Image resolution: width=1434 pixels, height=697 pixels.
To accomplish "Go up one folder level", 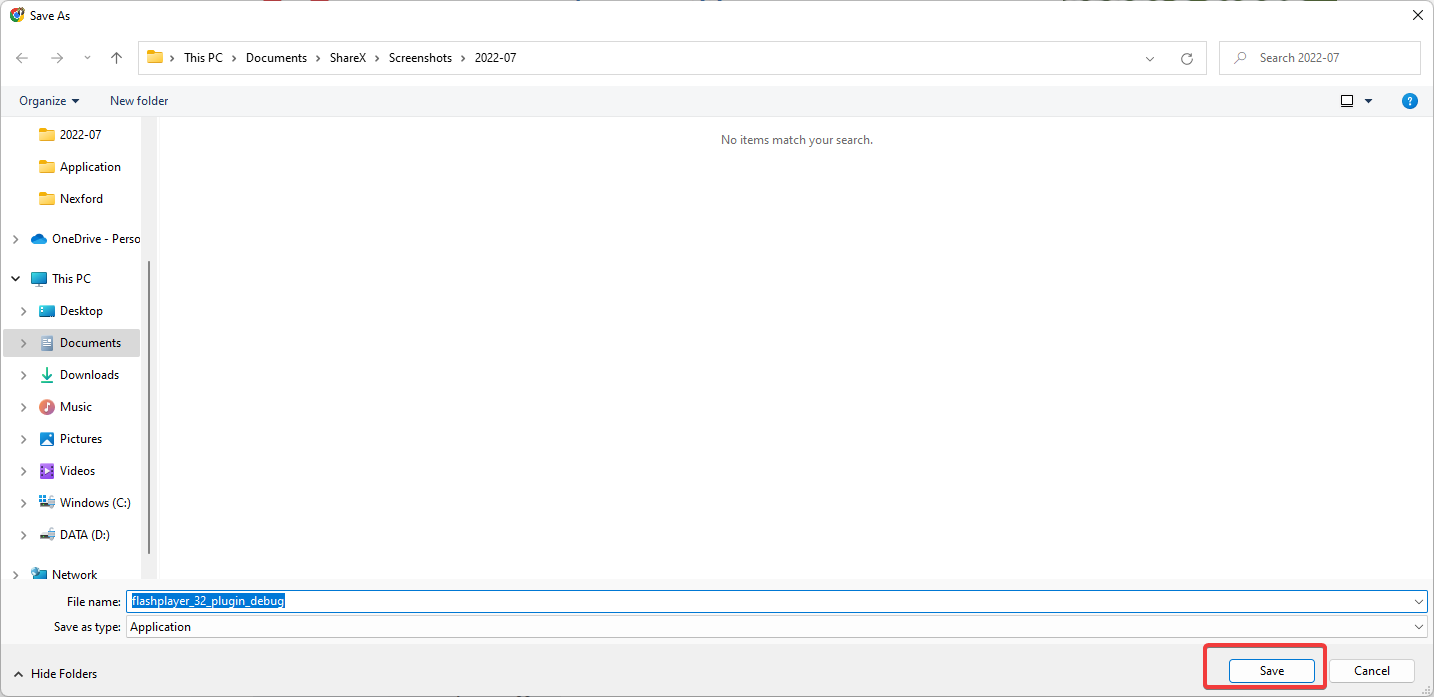I will point(116,58).
